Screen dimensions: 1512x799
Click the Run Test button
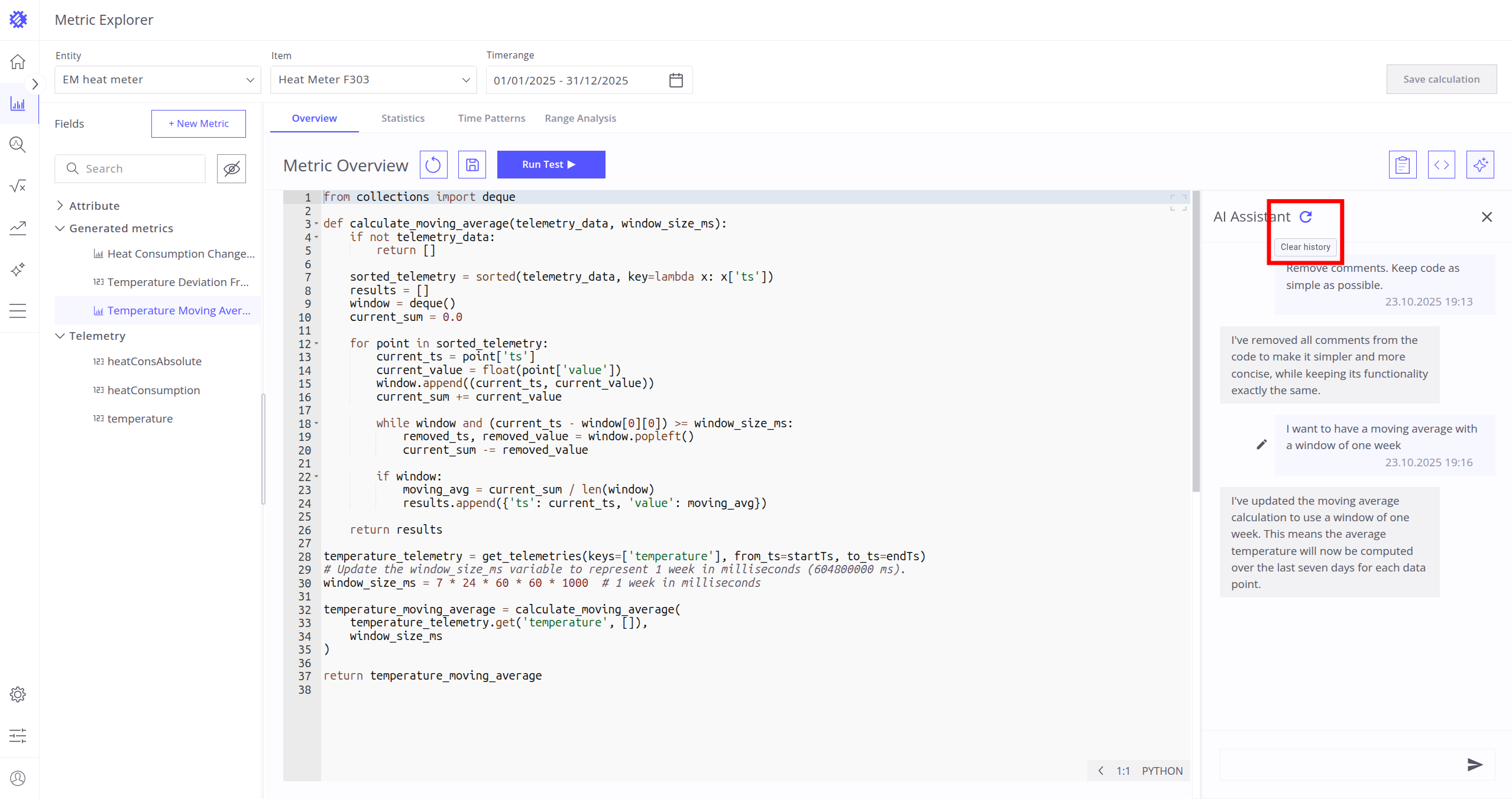551,164
